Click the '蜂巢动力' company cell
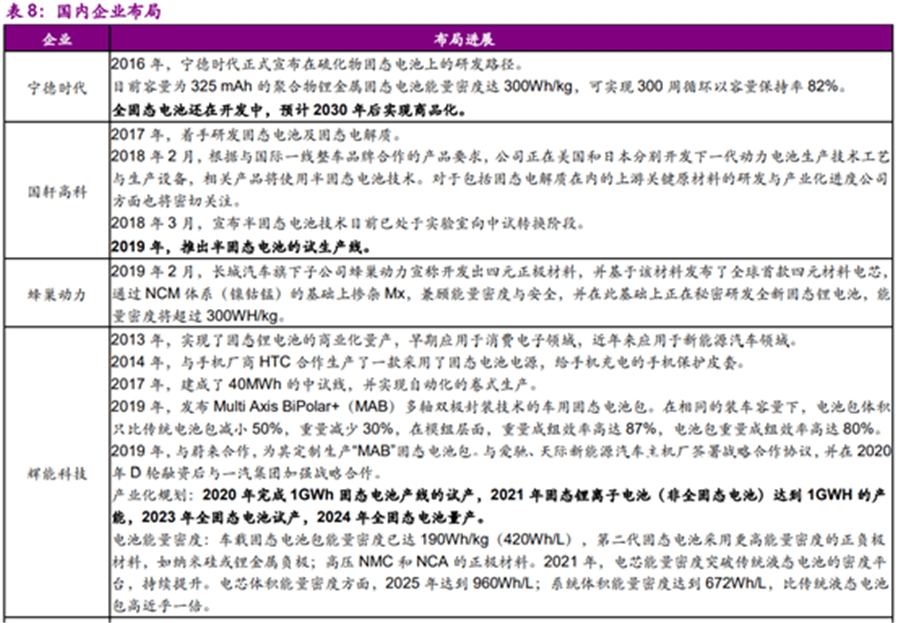This screenshot has width=900, height=623. (57, 295)
